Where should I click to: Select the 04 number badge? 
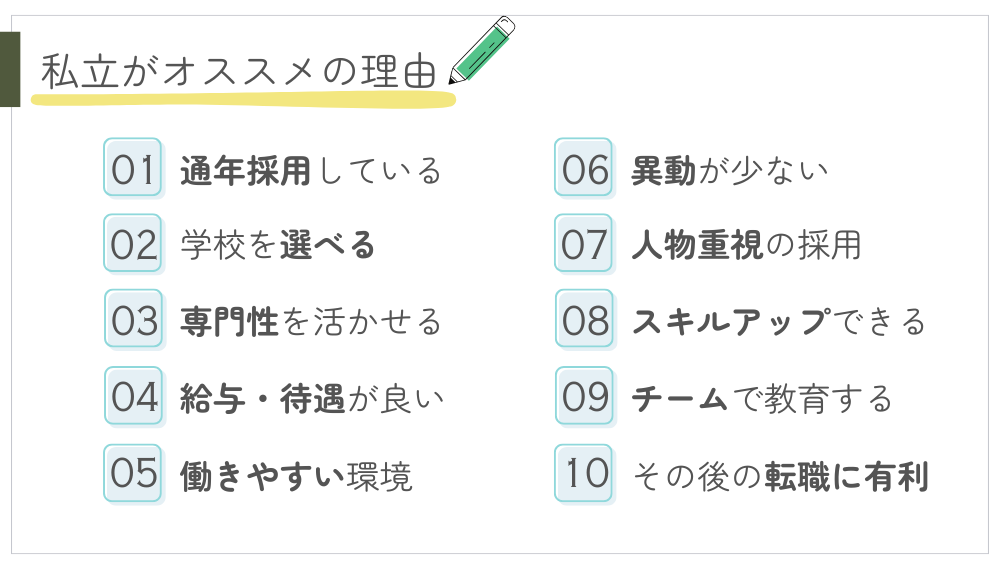click(x=134, y=396)
